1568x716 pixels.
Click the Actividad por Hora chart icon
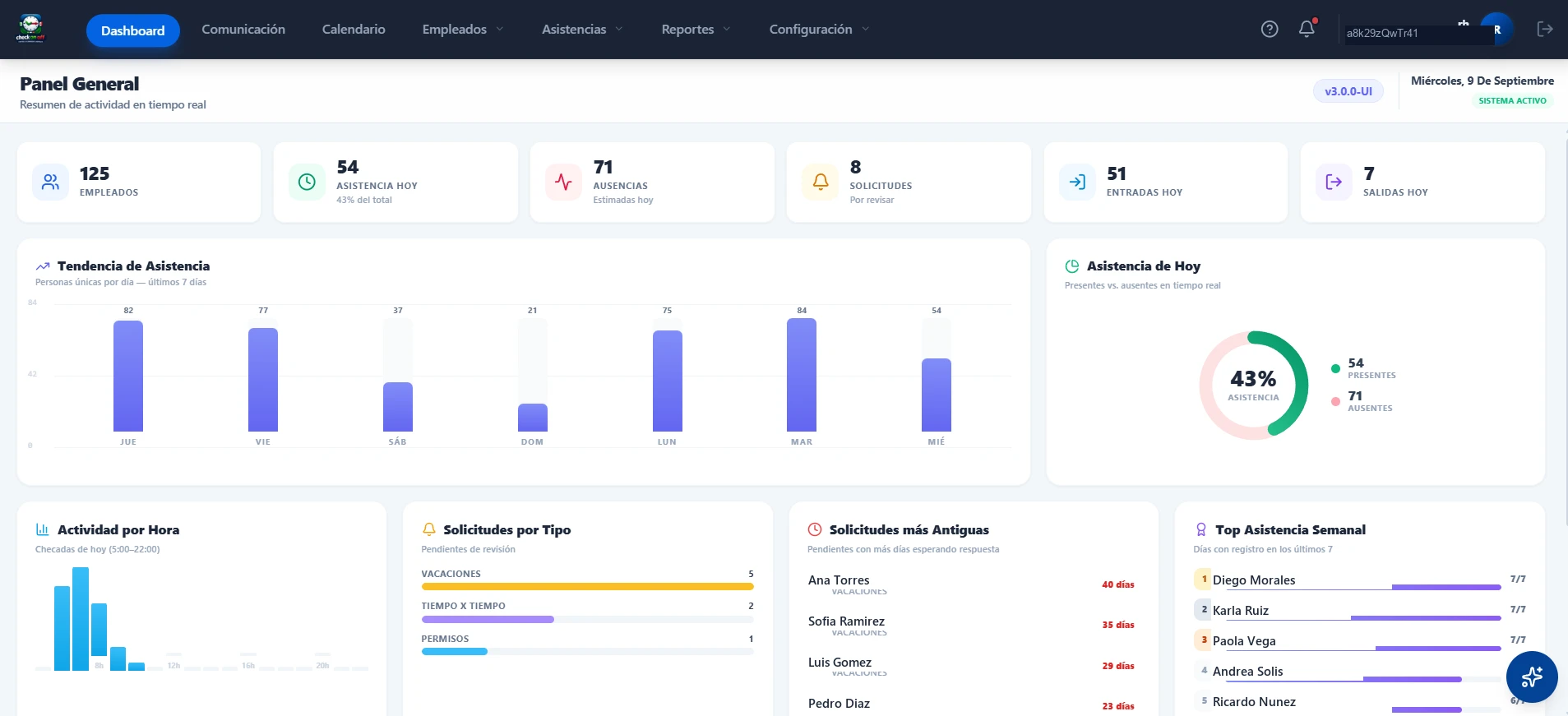(x=43, y=530)
